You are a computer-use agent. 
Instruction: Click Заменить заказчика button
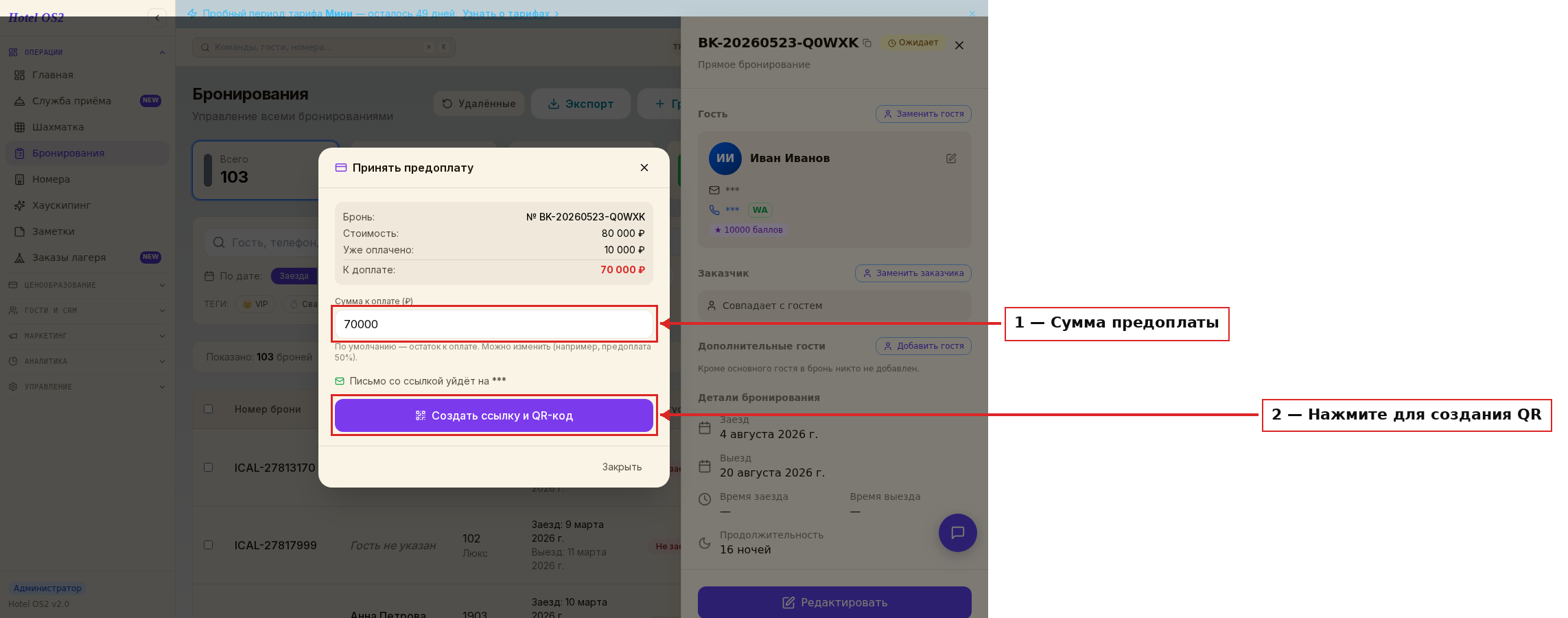click(913, 273)
